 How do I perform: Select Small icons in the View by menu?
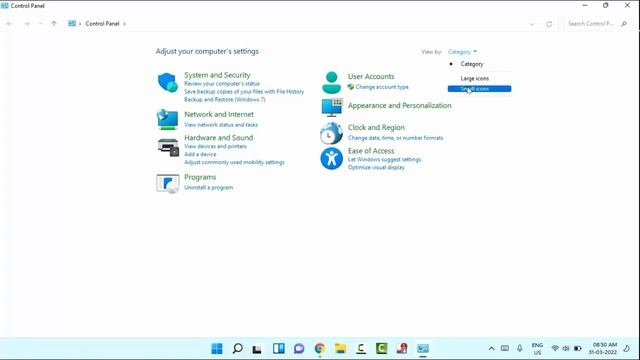click(480, 89)
